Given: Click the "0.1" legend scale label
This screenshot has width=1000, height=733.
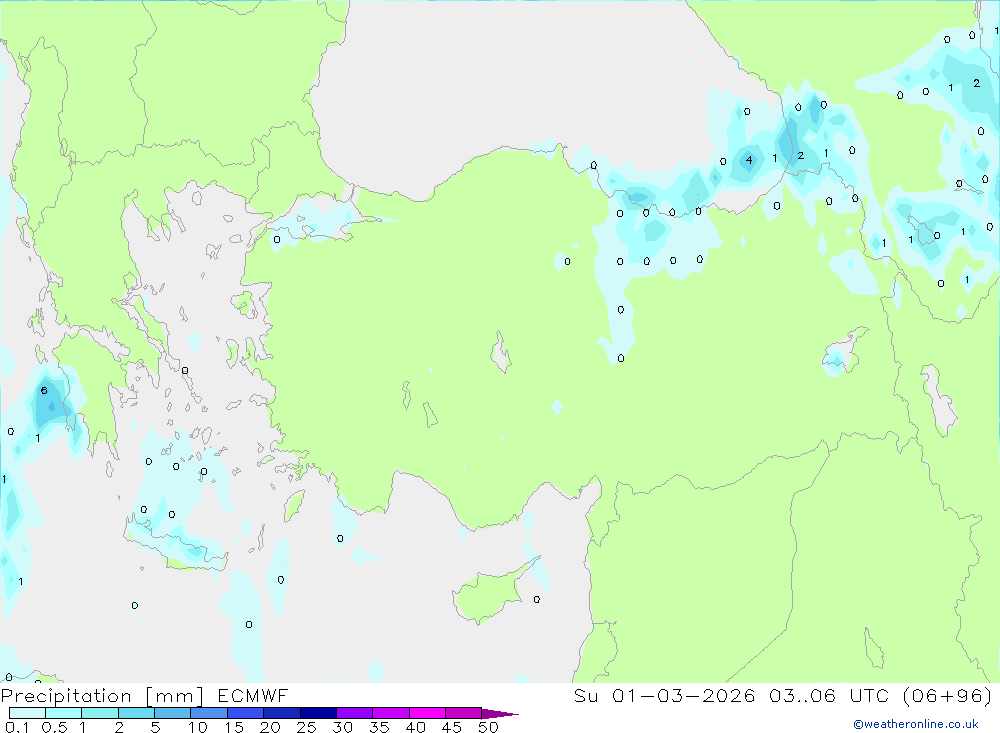Looking at the screenshot, I should (x=17, y=727).
